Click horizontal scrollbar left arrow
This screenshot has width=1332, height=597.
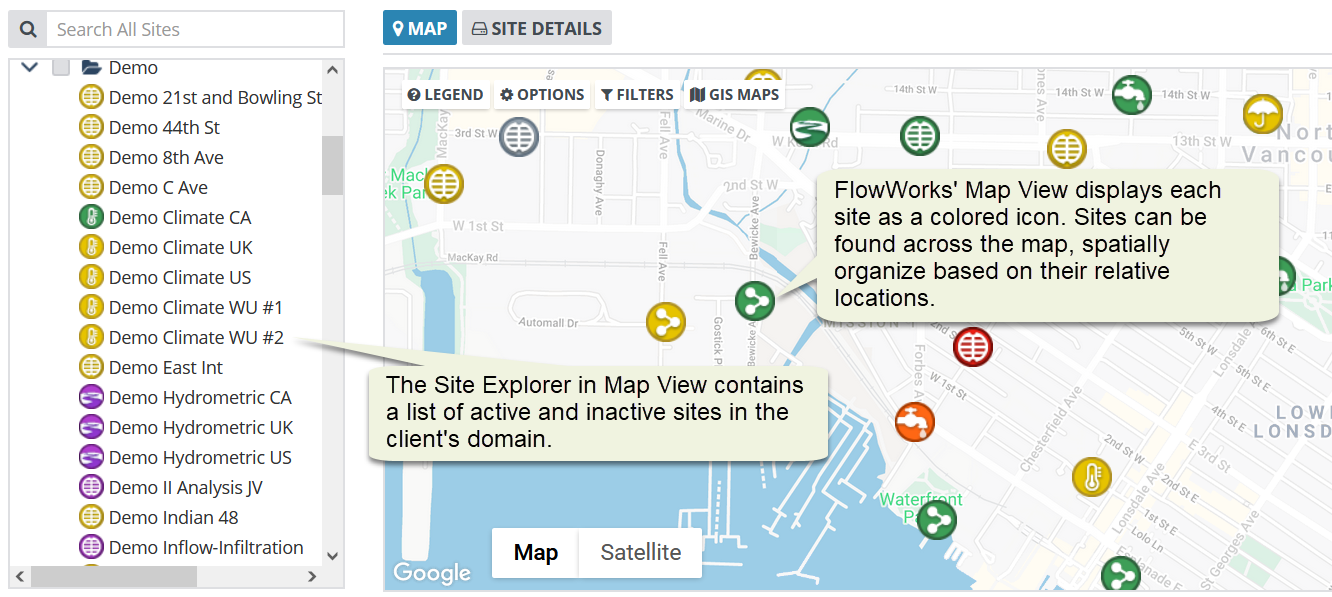click(20, 576)
